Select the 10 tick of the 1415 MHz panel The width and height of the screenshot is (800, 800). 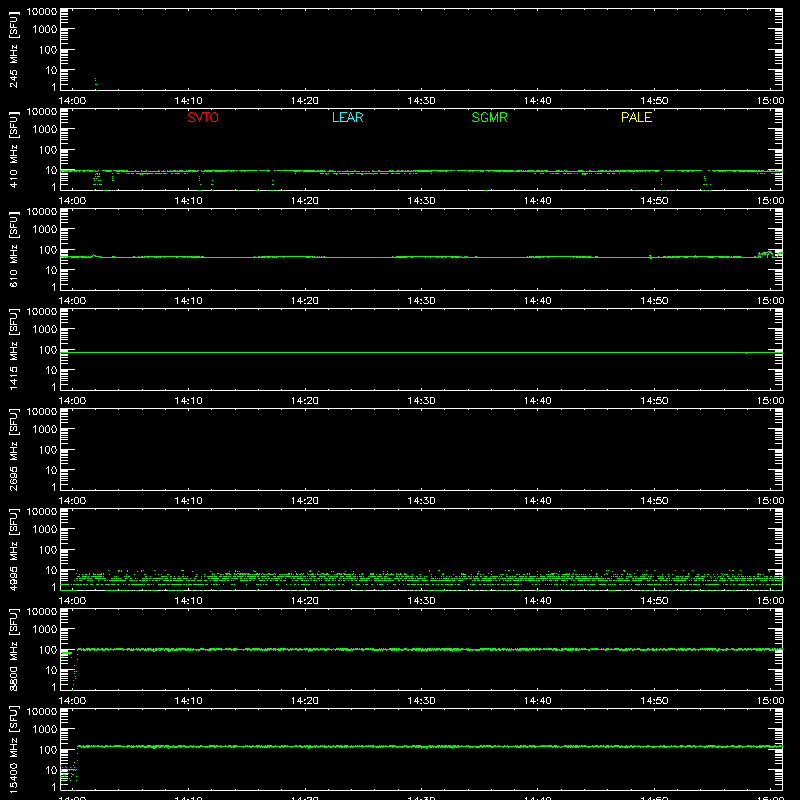[x=51, y=370]
